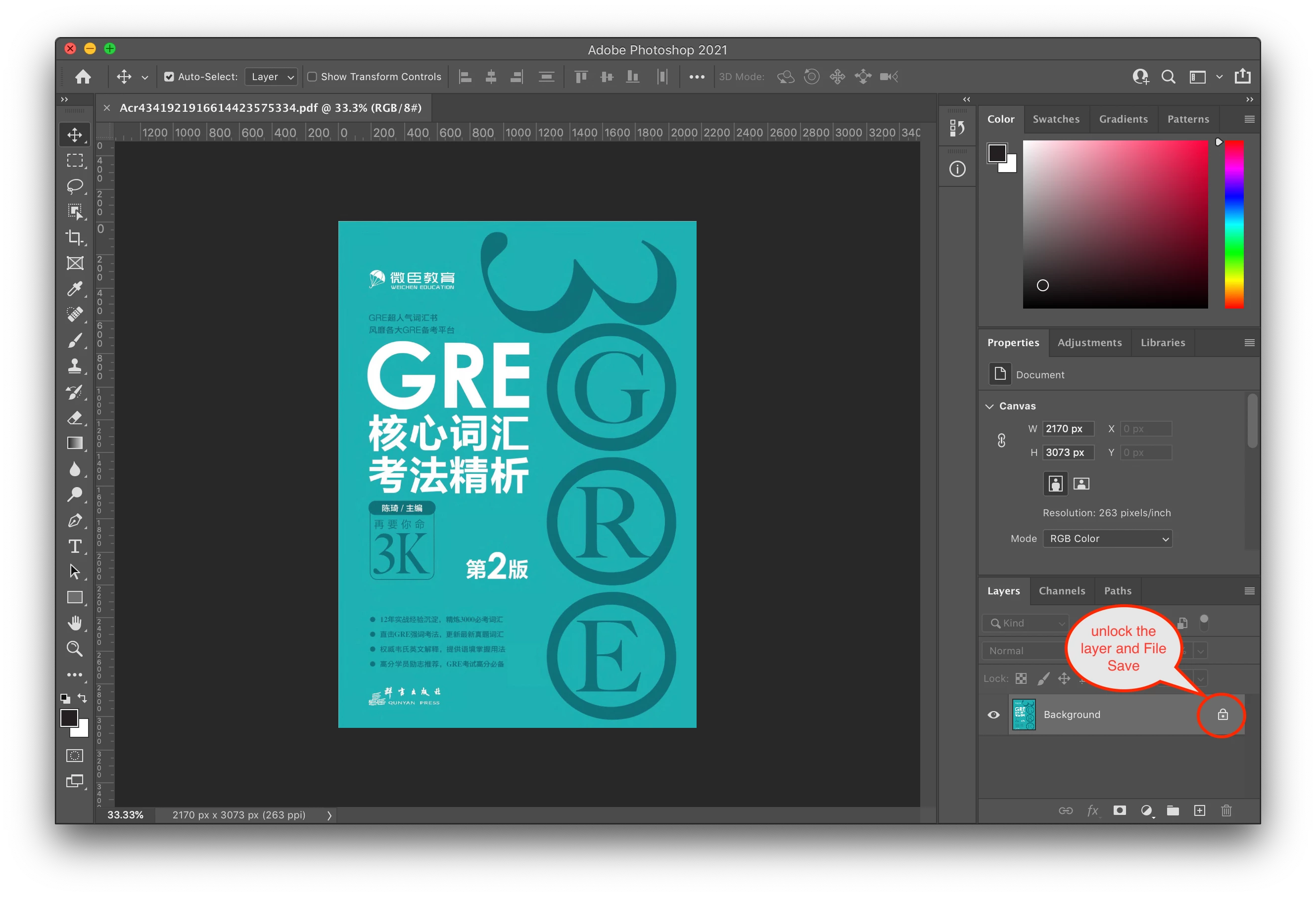Click the rainbow hue slider strip
The height and width of the screenshot is (897, 1316).
click(1234, 224)
